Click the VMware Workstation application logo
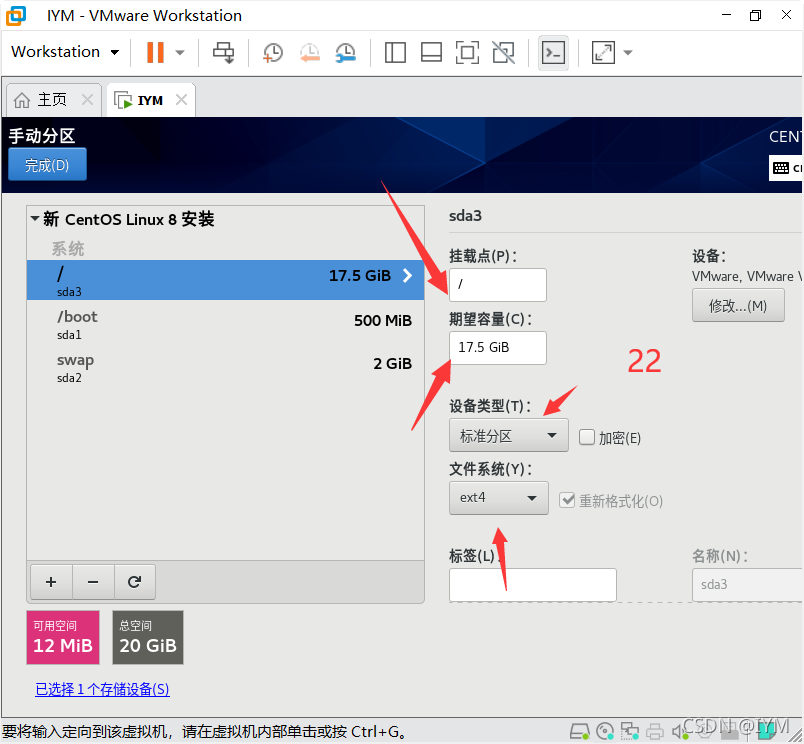804x744 pixels. [16, 15]
